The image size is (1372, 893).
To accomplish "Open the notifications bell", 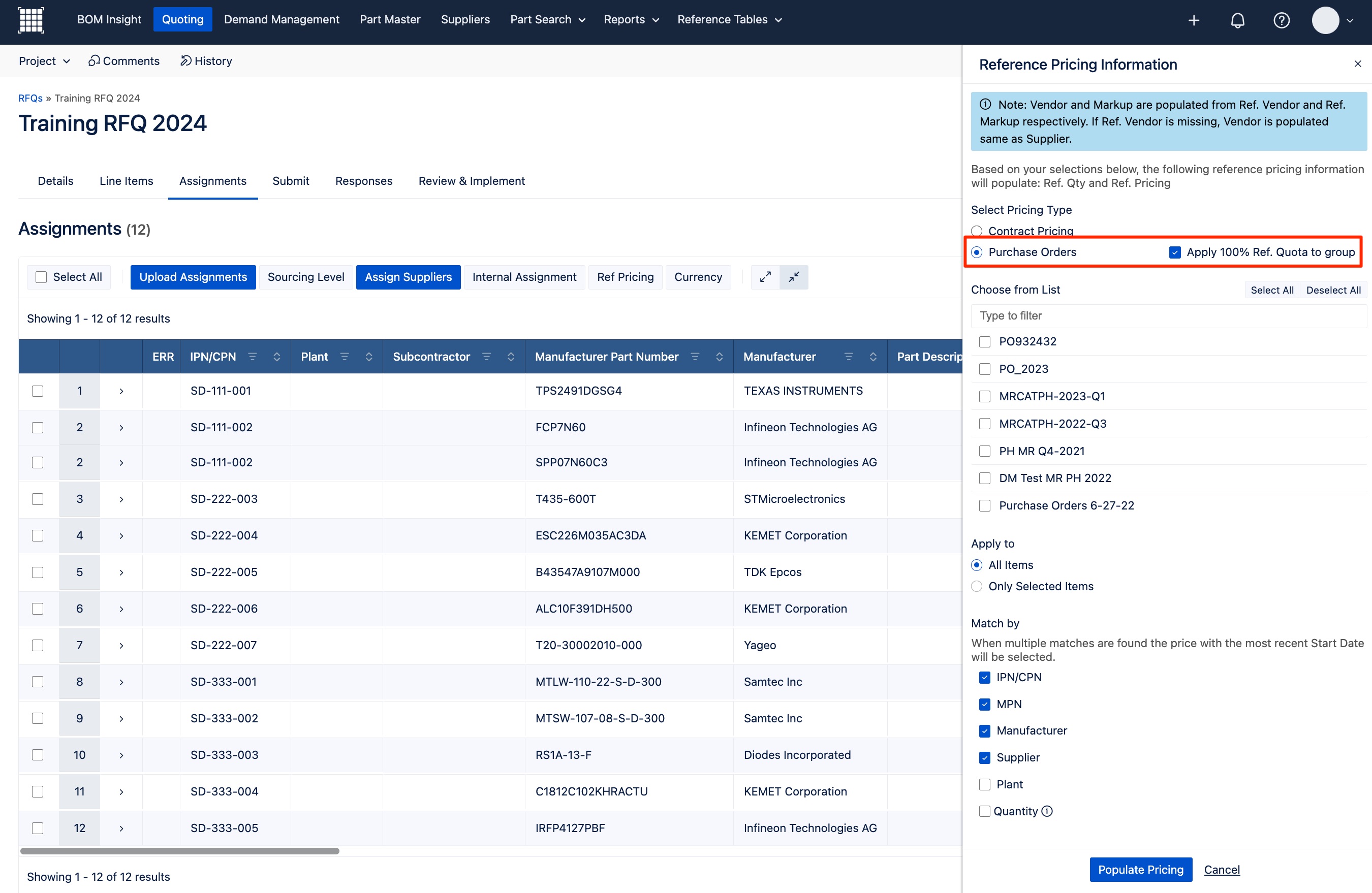I will click(x=1238, y=21).
